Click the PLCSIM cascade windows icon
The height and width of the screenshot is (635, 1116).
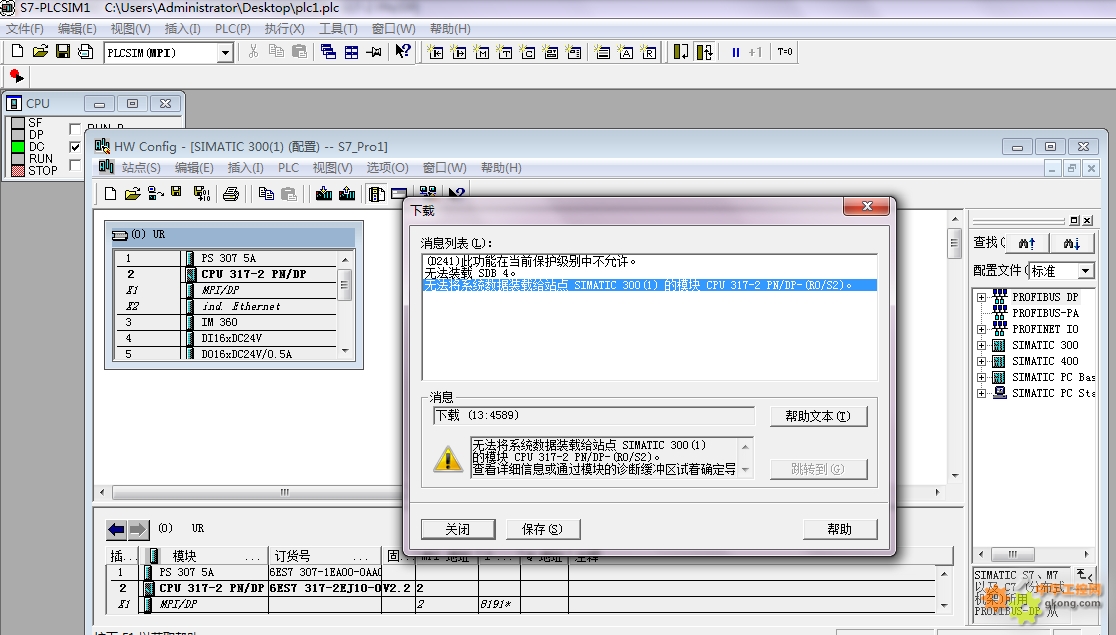(328, 52)
